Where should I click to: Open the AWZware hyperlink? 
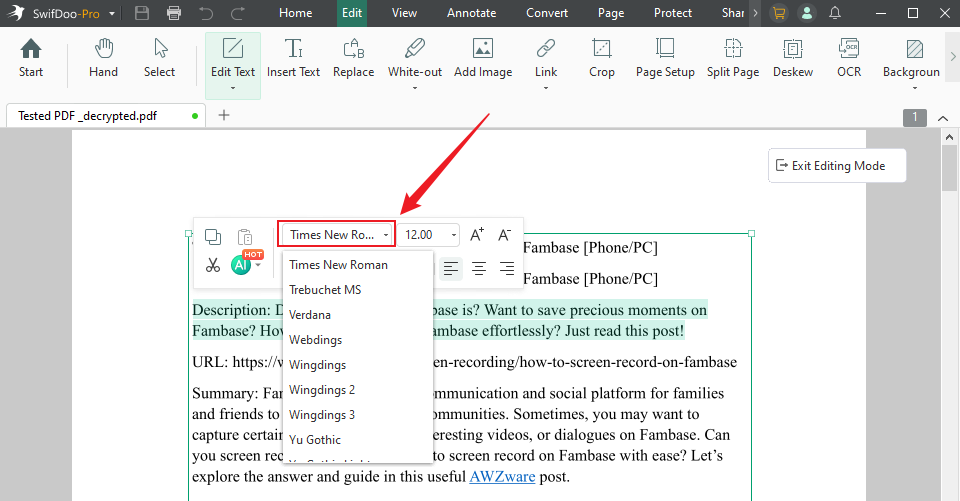(x=502, y=477)
